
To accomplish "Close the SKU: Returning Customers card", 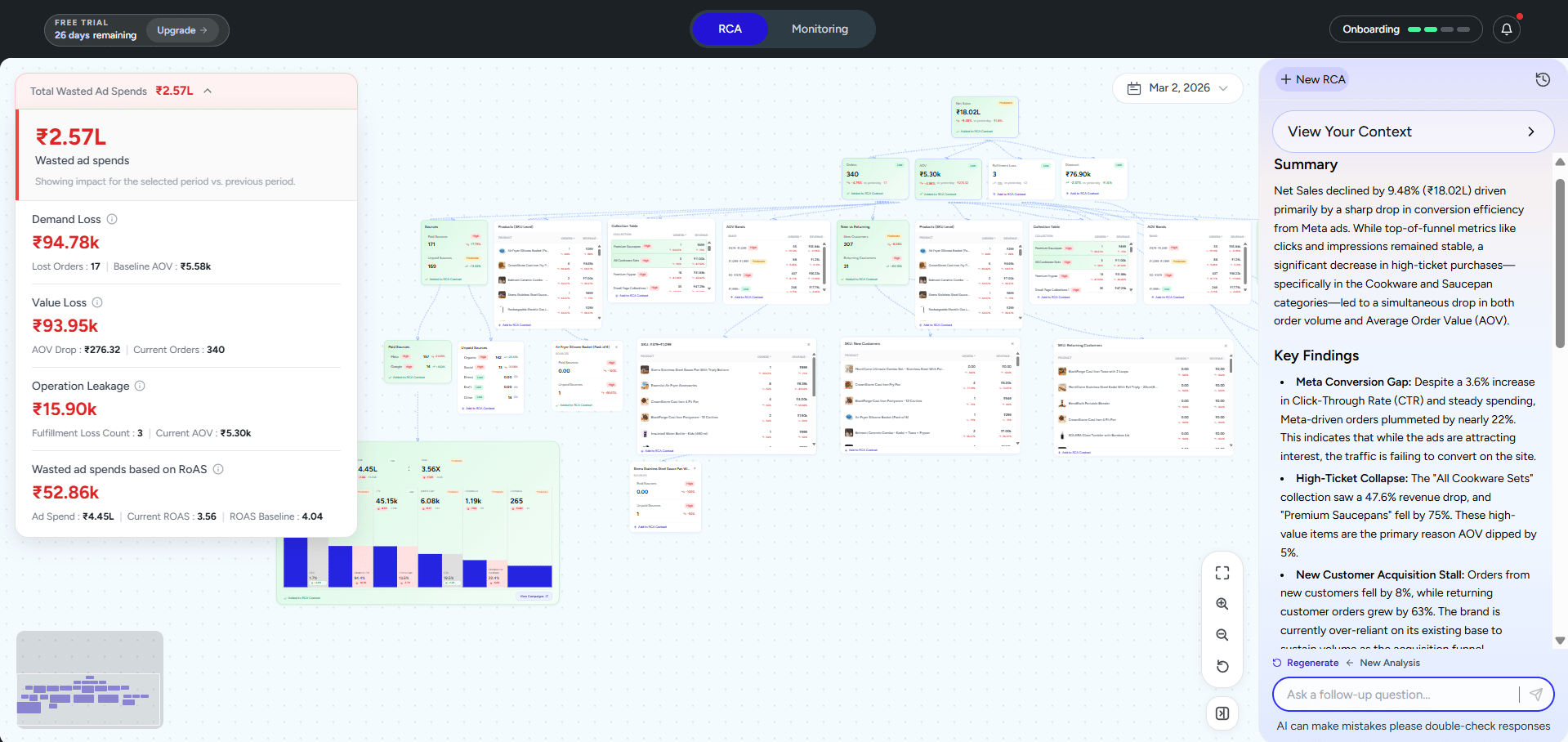I will 1226,345.
